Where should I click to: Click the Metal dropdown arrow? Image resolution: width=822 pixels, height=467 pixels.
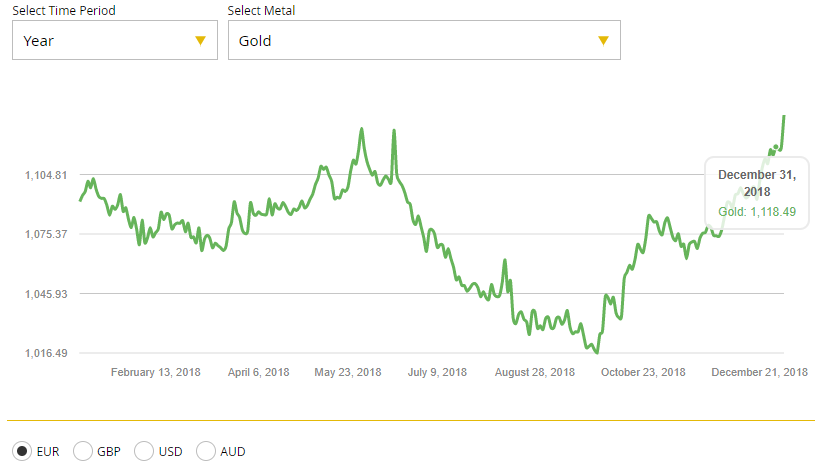(x=603, y=41)
